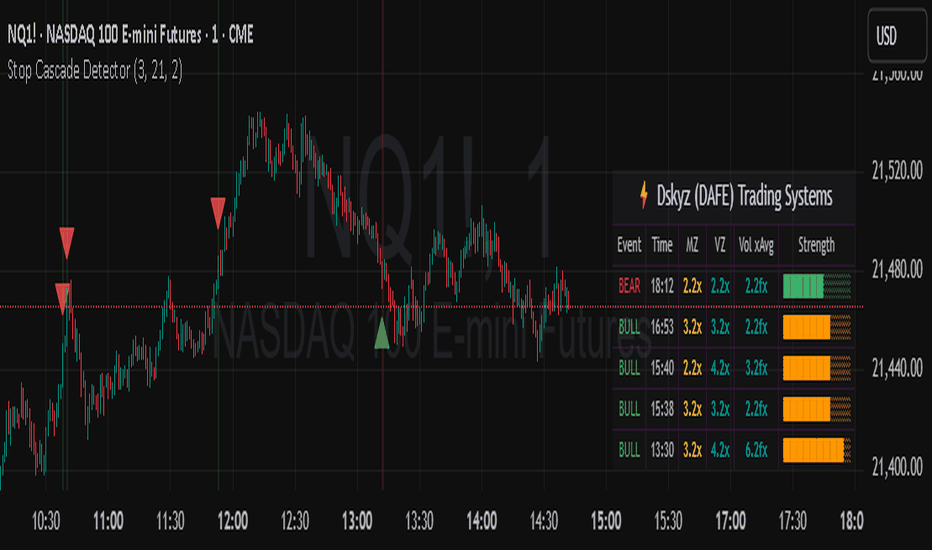
Task: Click the 13:30 time cell in the table
Action: tap(662, 450)
